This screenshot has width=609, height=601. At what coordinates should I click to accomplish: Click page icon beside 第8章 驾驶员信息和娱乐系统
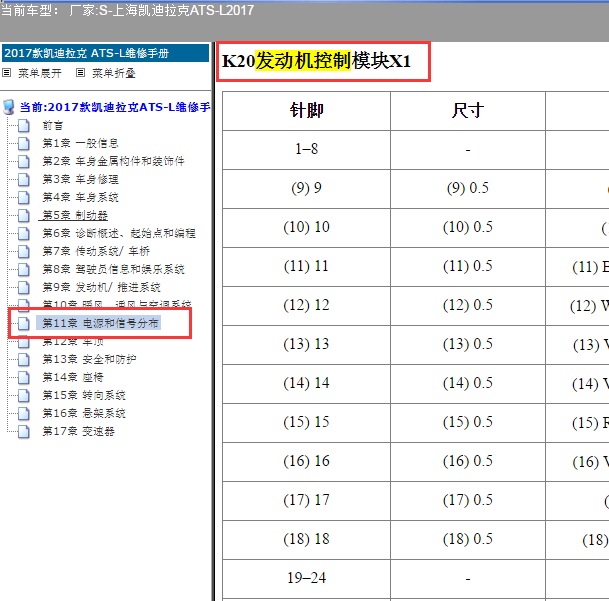pyautogui.click(x=24, y=269)
